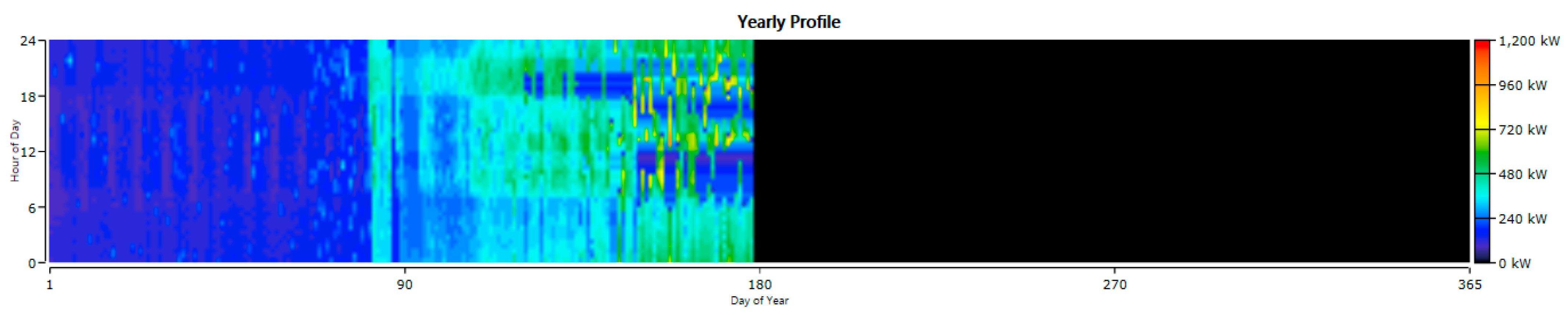The image size is (1568, 315).
Task: Click the x-axis tick label '180'
Action: coord(759,284)
